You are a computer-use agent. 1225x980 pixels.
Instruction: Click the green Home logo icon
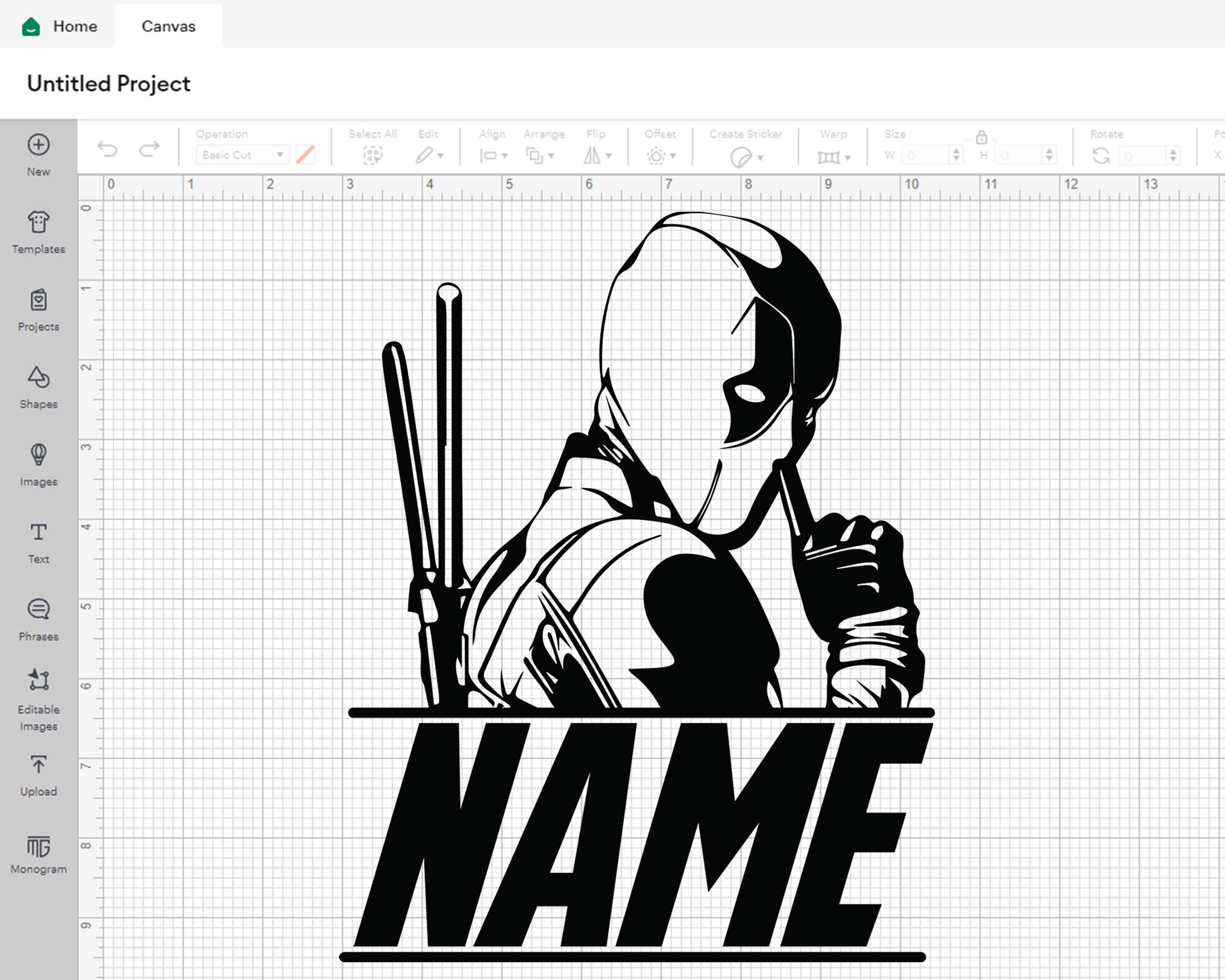31,27
